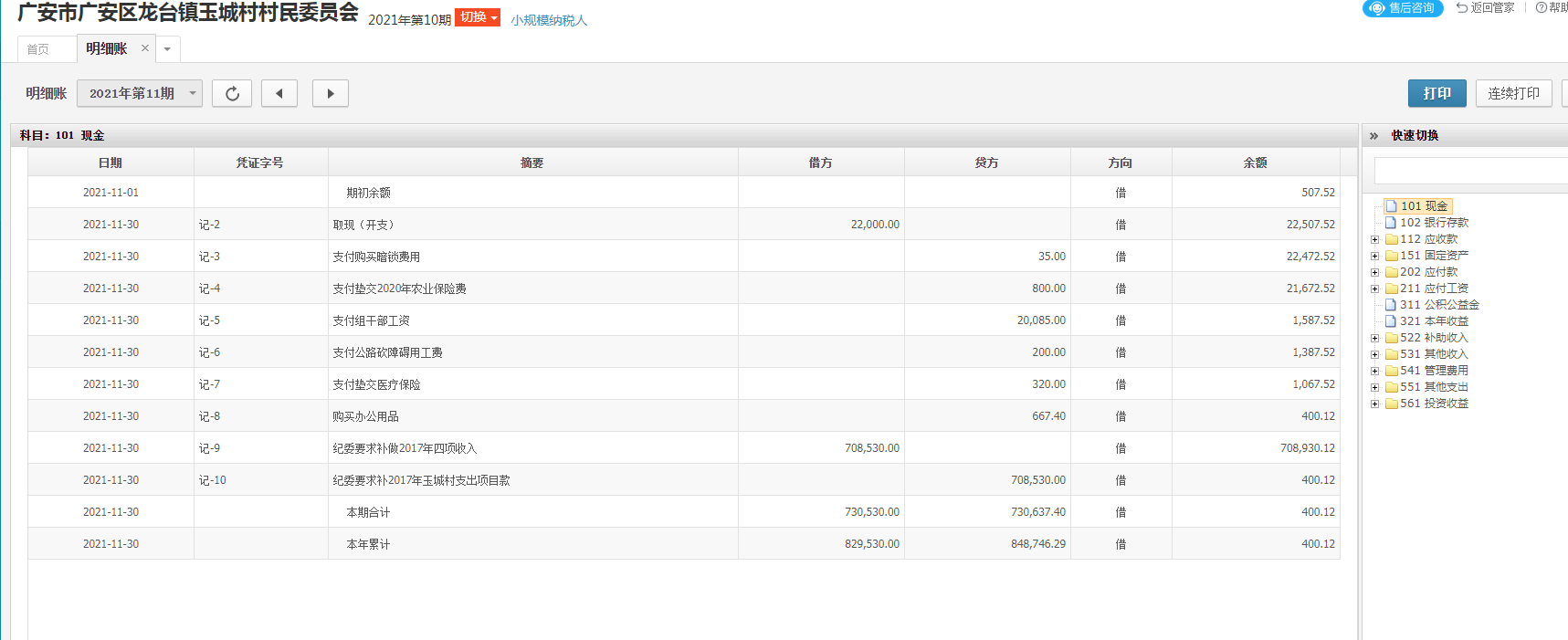Open the 帮助 help link
Viewport: 1568px width, 640px height.
pos(1552,7)
